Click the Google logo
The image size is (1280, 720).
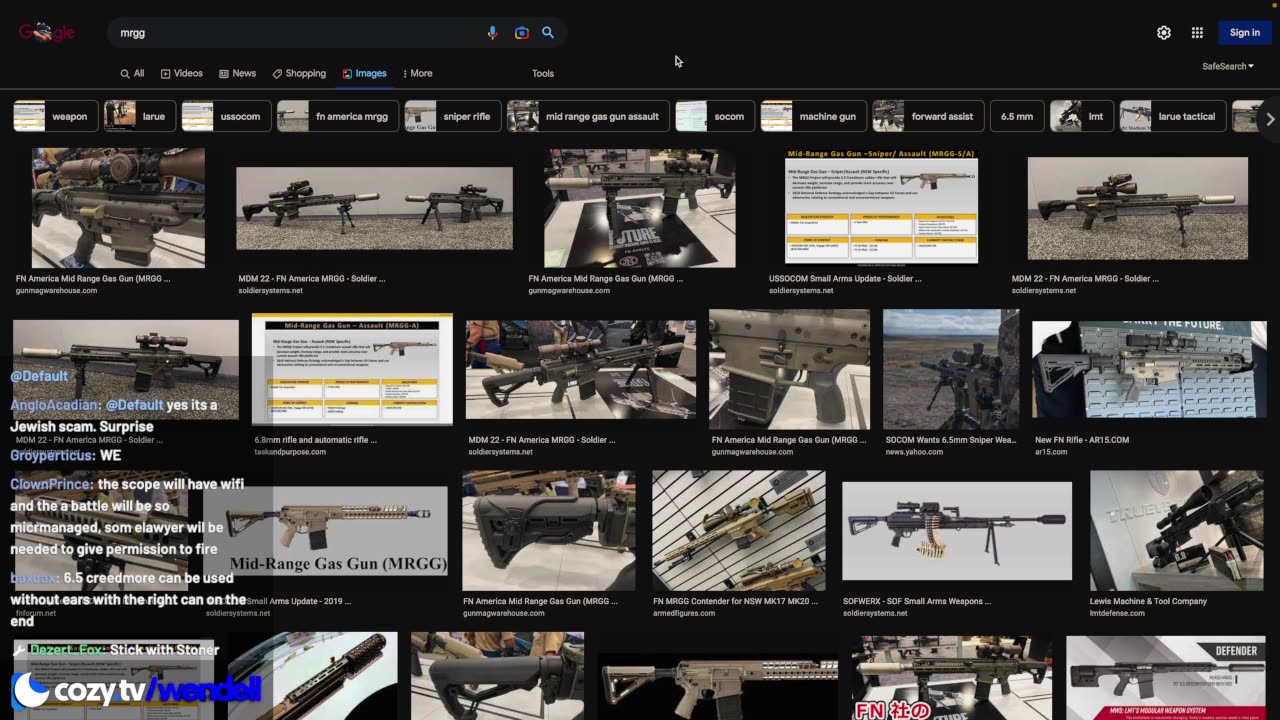pyautogui.click(x=46, y=33)
